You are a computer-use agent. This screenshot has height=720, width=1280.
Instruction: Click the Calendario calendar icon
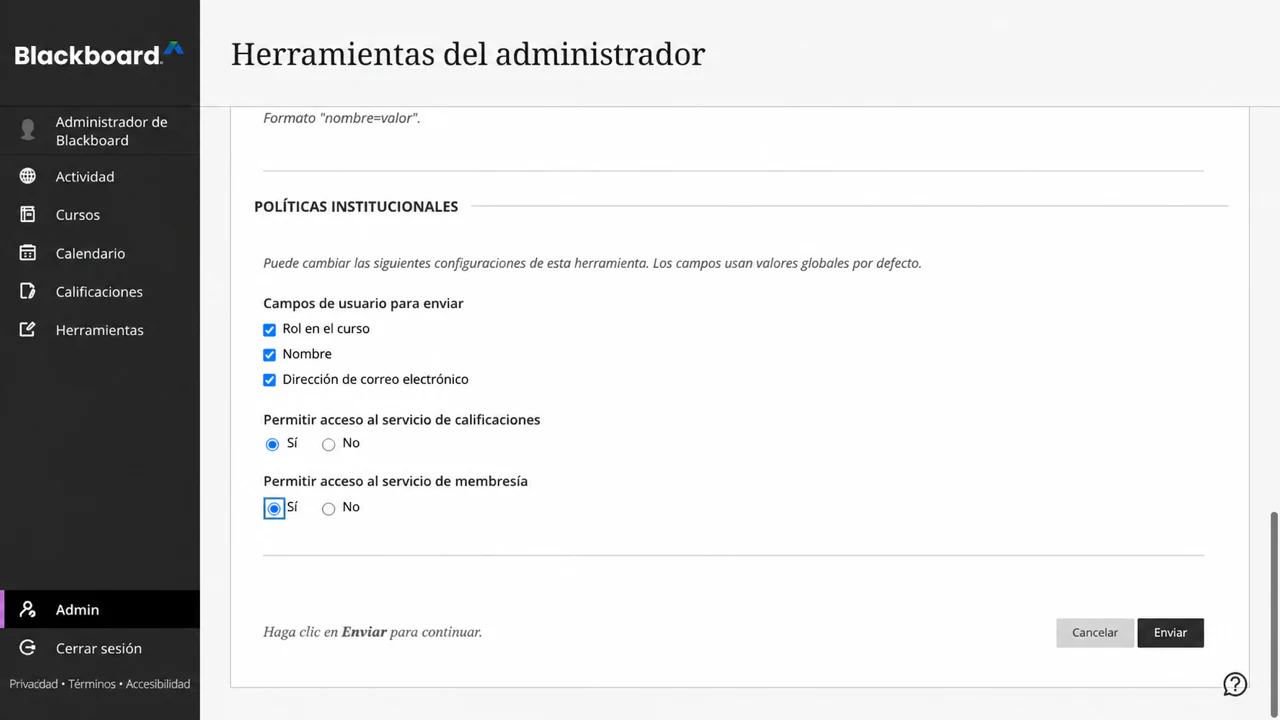pyautogui.click(x=28, y=253)
